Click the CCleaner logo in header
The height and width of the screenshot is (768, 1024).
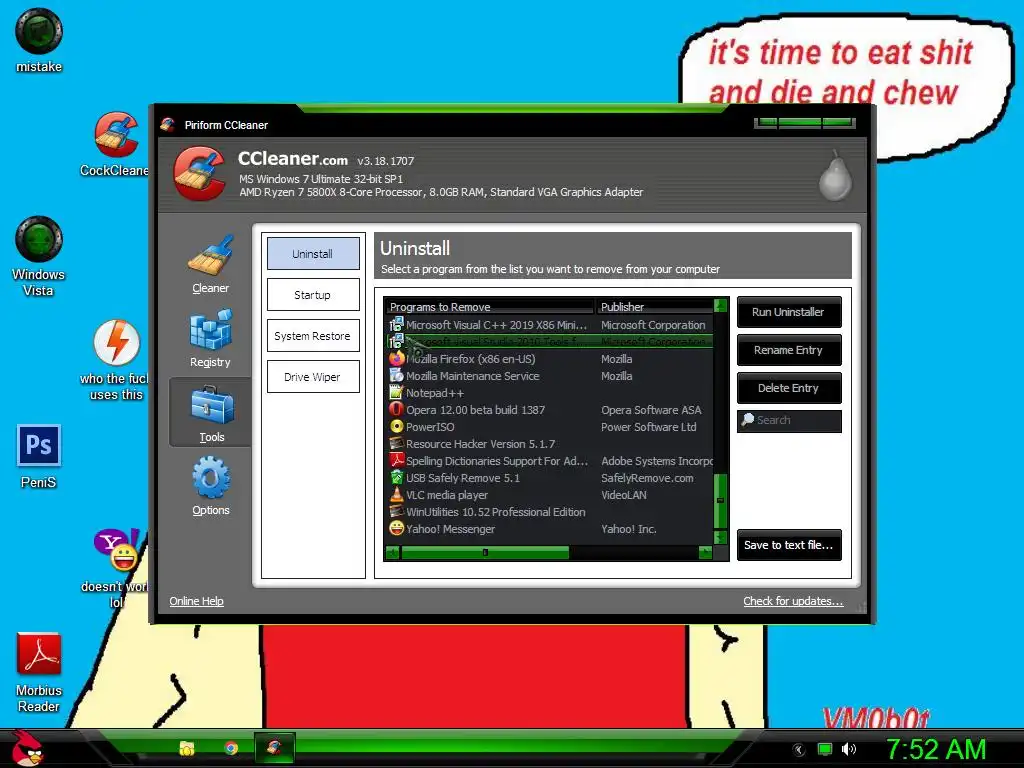[x=200, y=173]
